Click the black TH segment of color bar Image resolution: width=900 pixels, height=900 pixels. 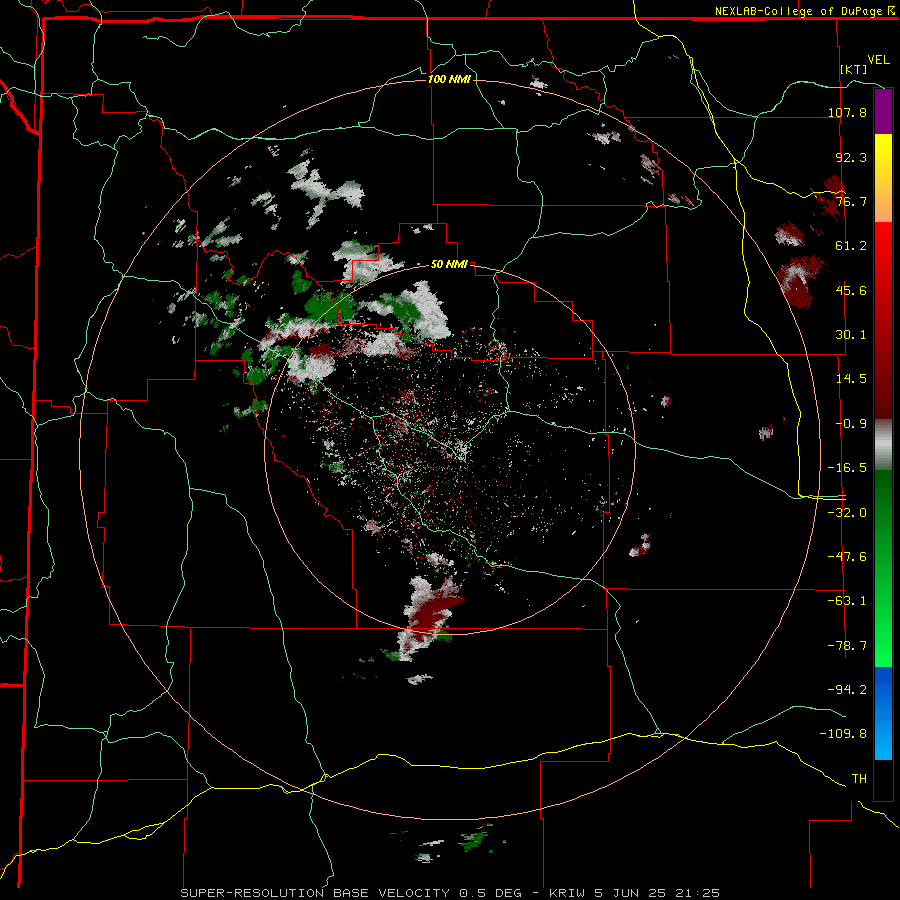point(883,779)
